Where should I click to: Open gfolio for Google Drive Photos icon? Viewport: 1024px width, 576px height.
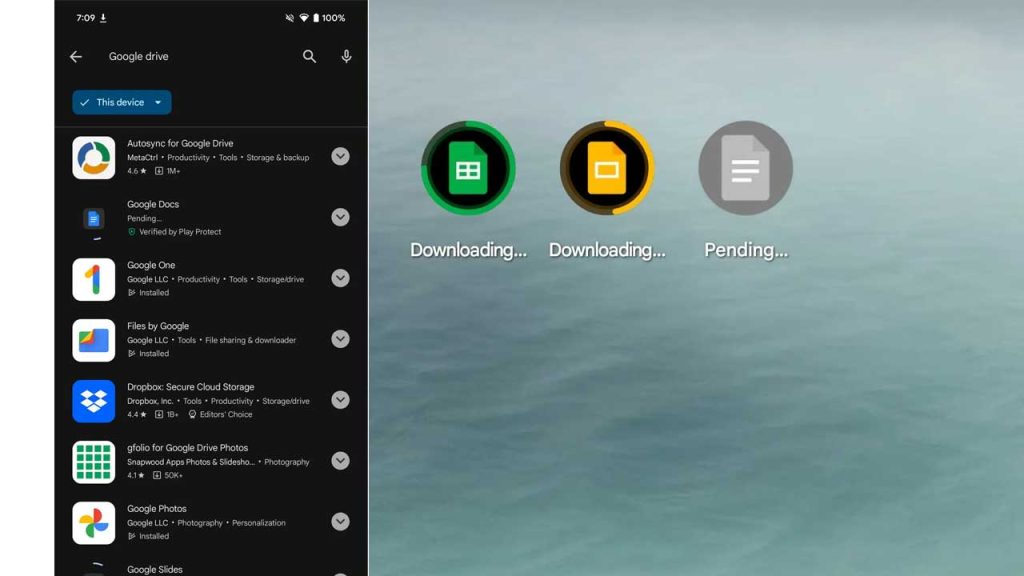93,462
